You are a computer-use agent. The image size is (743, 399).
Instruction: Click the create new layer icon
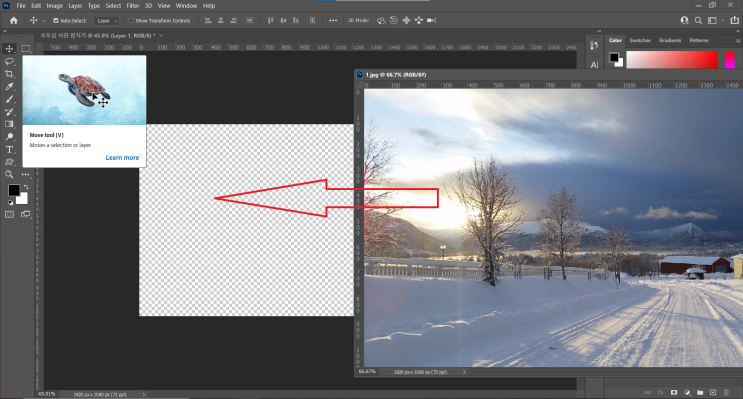pyautogui.click(x=713, y=392)
